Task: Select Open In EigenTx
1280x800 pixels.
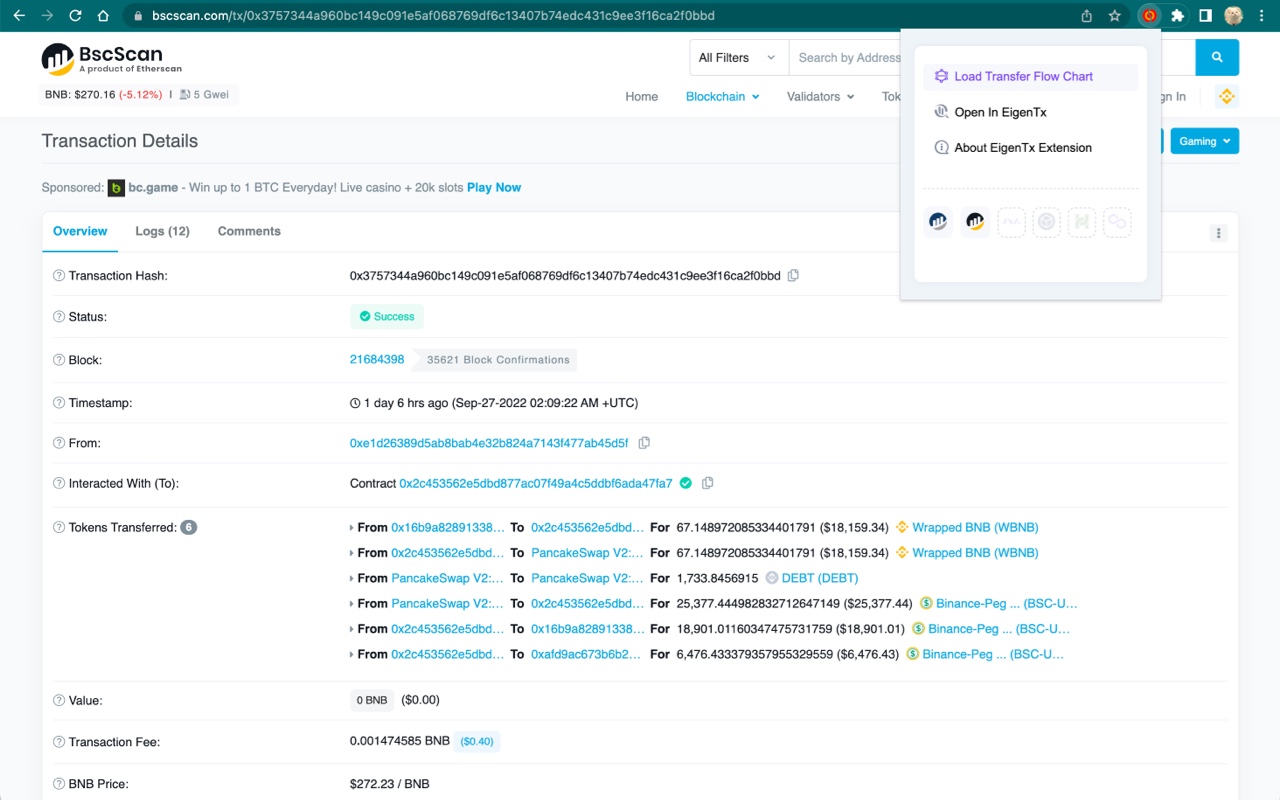Action: [1000, 112]
